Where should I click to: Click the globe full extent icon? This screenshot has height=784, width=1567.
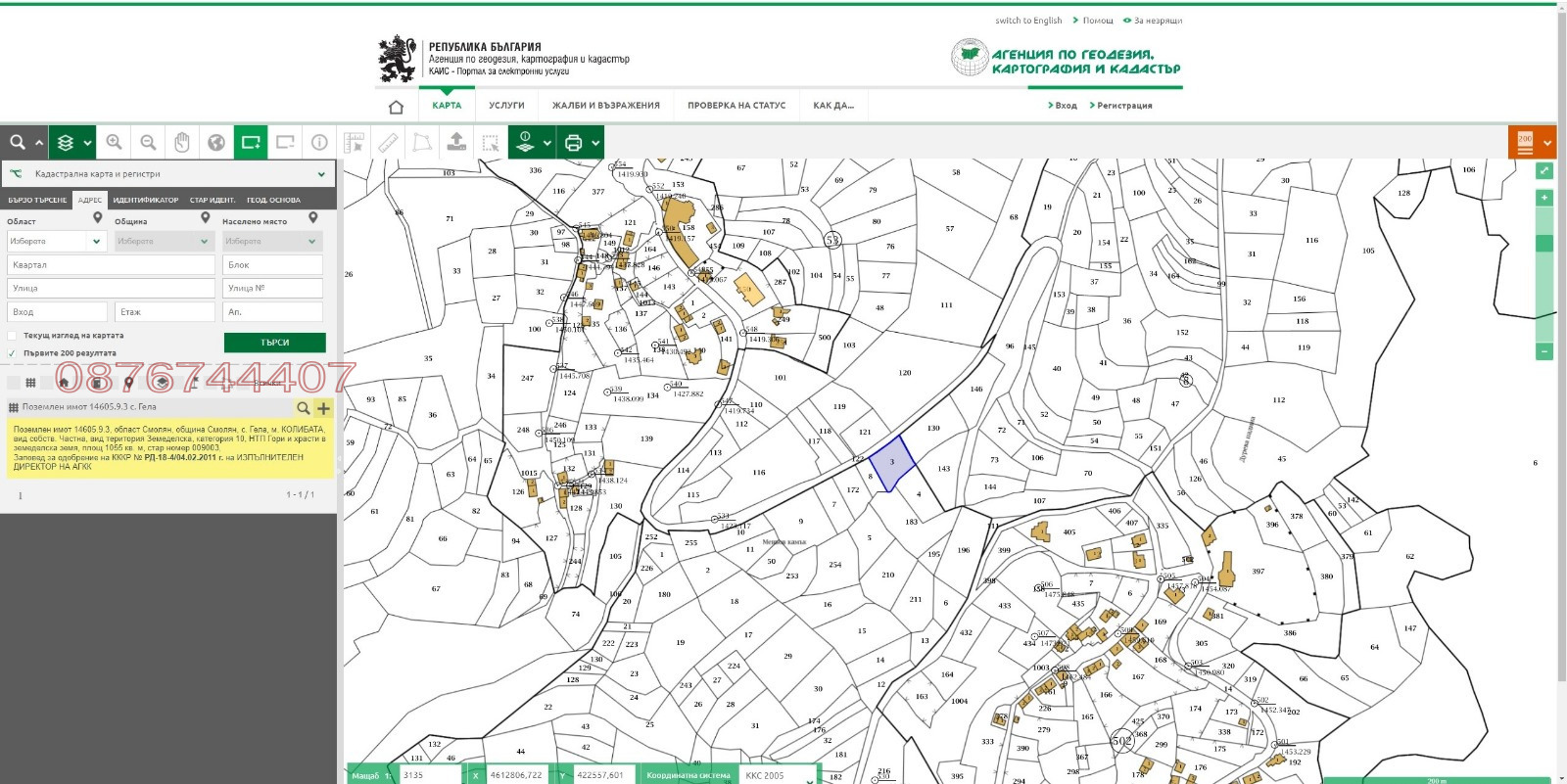pyautogui.click(x=216, y=143)
